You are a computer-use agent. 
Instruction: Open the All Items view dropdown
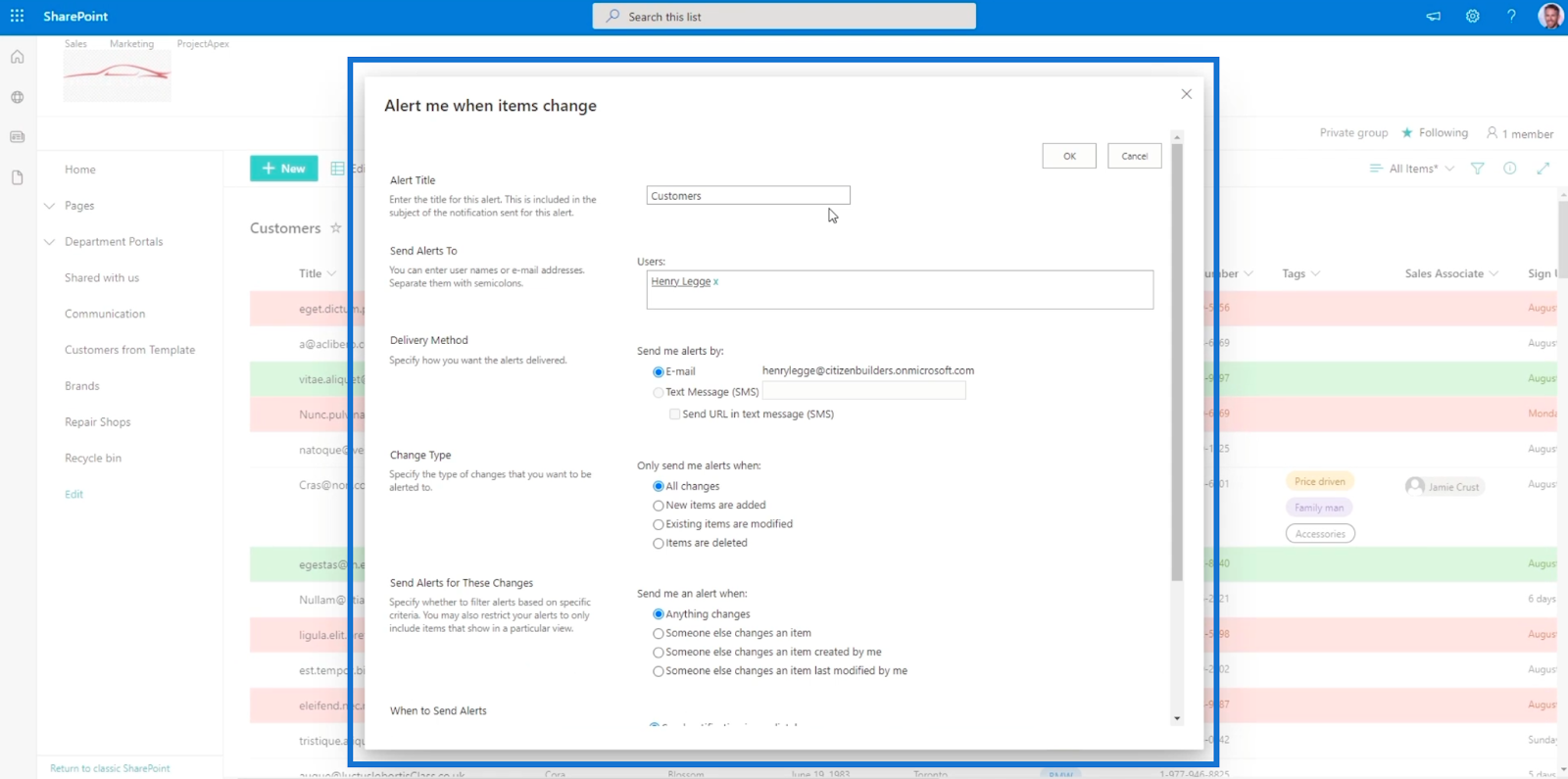1412,169
